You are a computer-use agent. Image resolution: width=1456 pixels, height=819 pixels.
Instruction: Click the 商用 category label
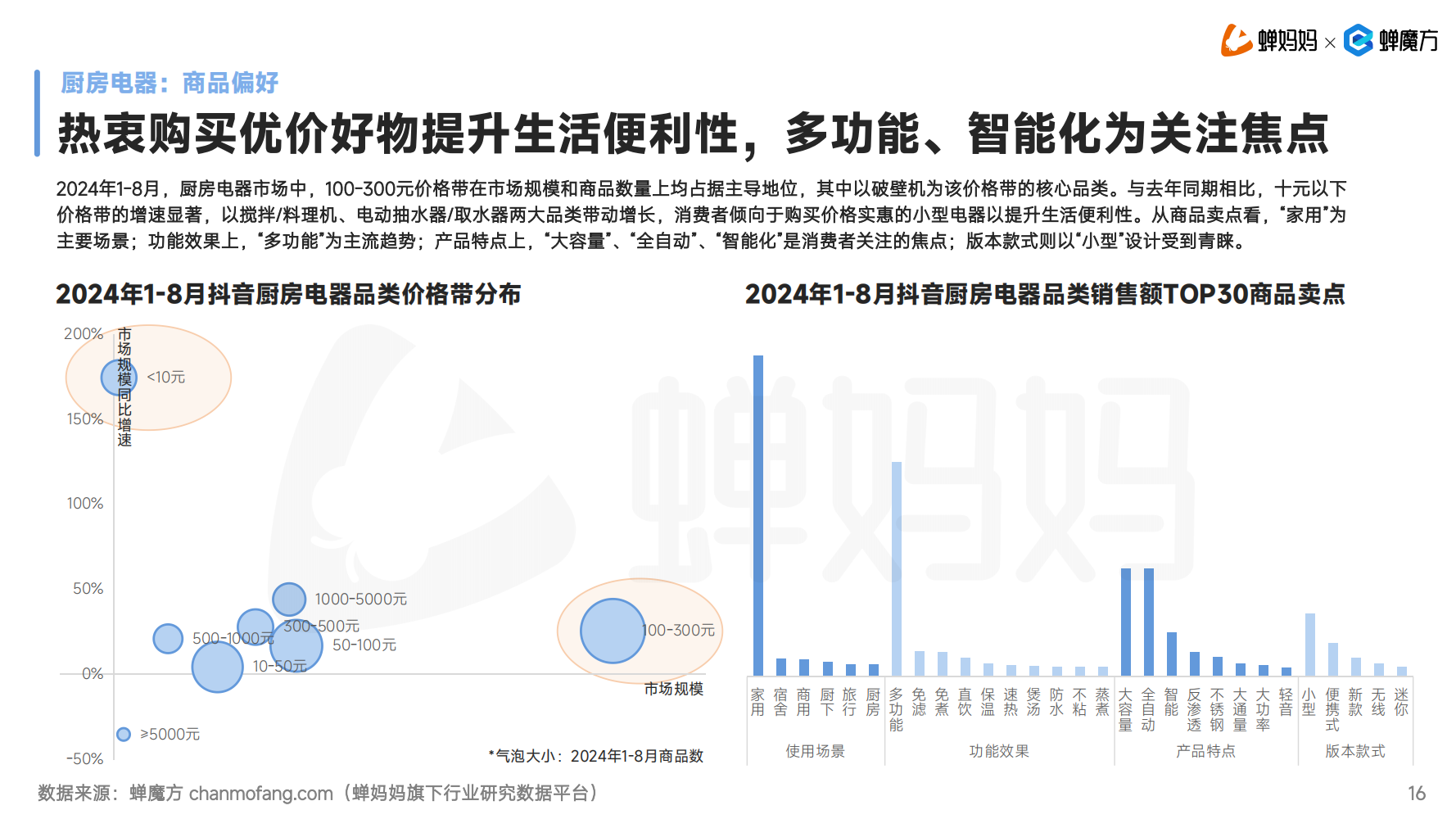[804, 703]
